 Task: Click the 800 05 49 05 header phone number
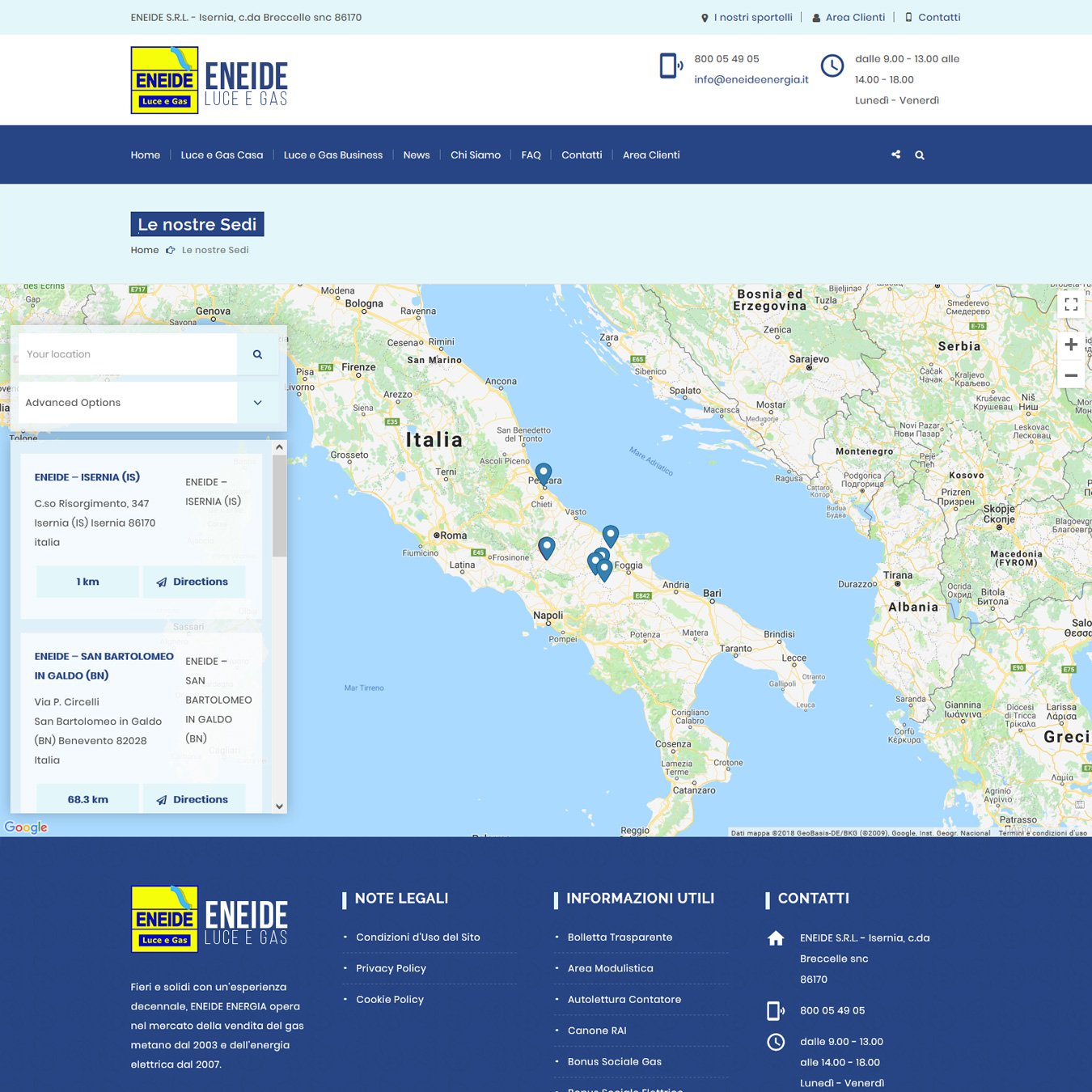(x=726, y=59)
